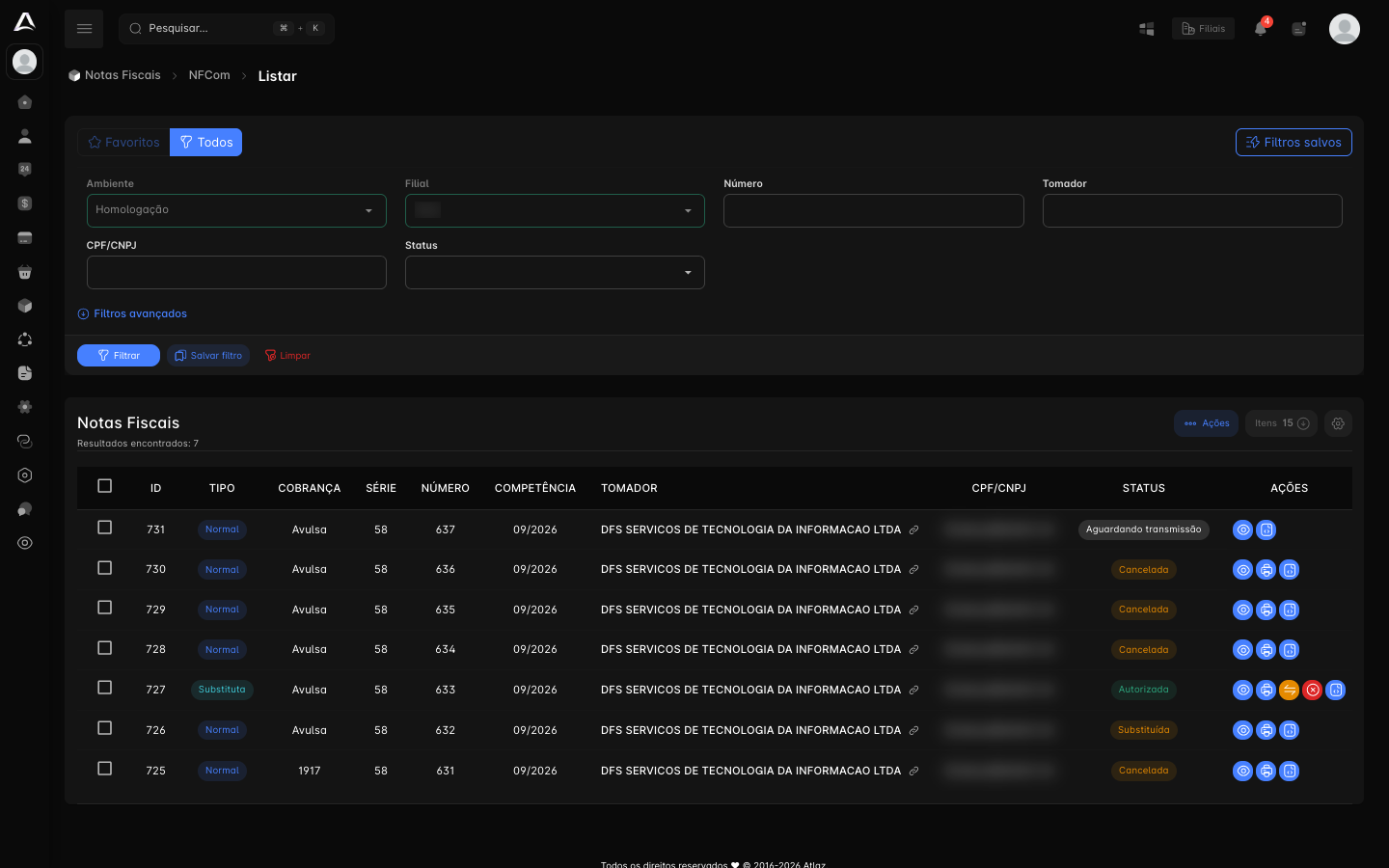Switch to the Favoritos tab
Viewport: 1389px width, 868px height.
pos(123,142)
